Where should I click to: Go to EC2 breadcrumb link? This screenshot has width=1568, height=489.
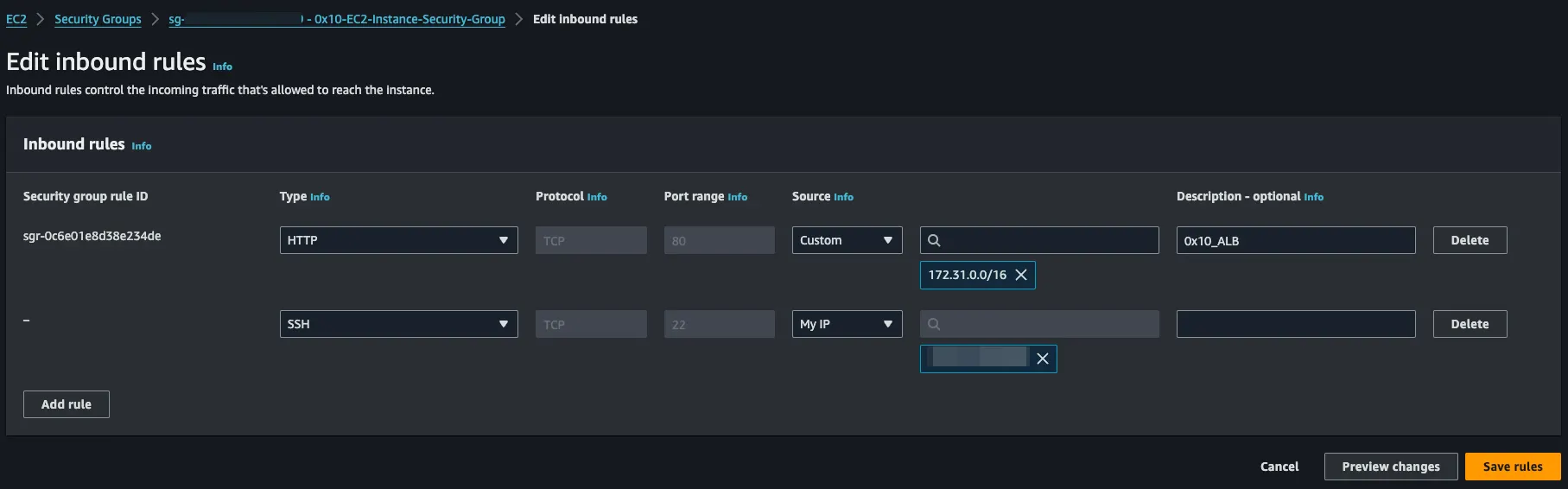(16, 19)
